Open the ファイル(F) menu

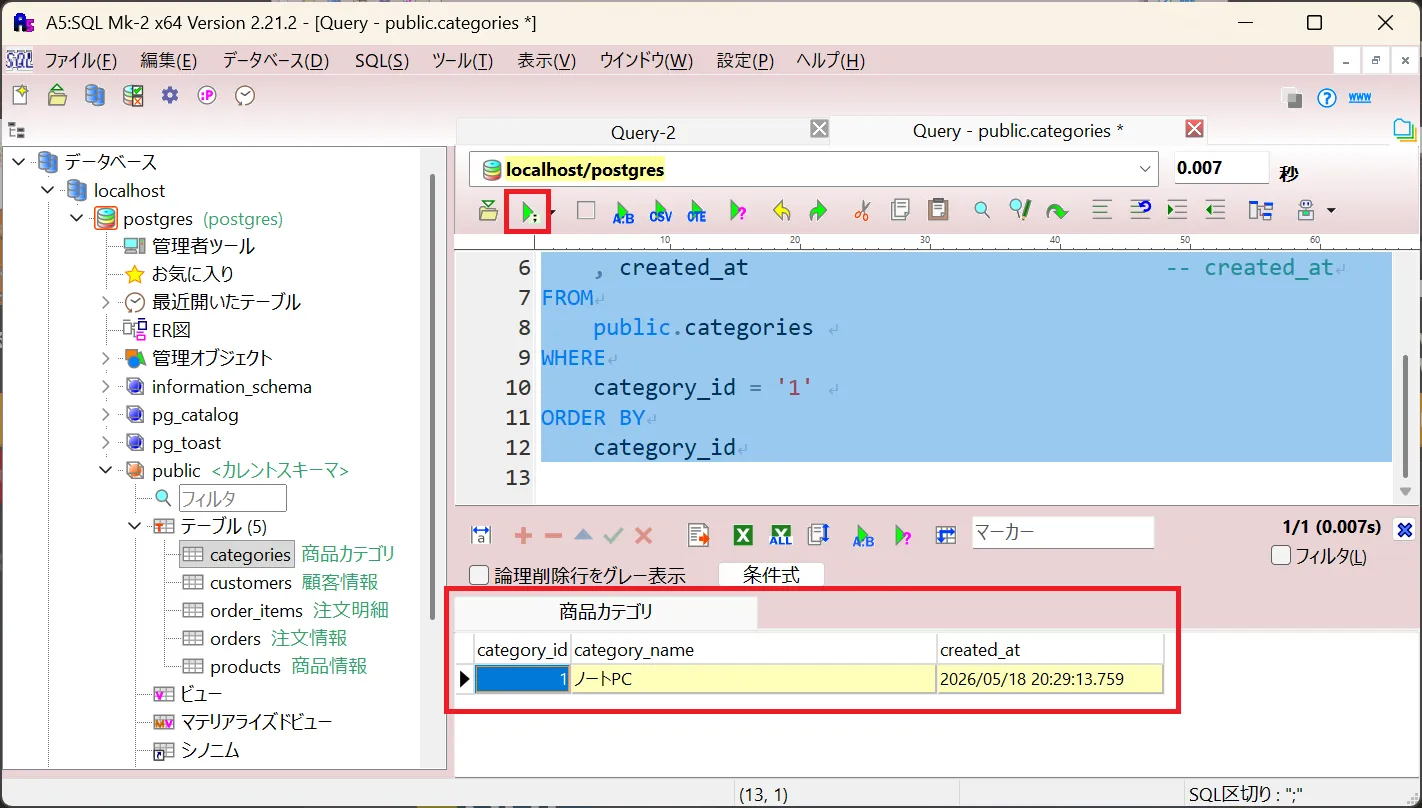tap(81, 61)
